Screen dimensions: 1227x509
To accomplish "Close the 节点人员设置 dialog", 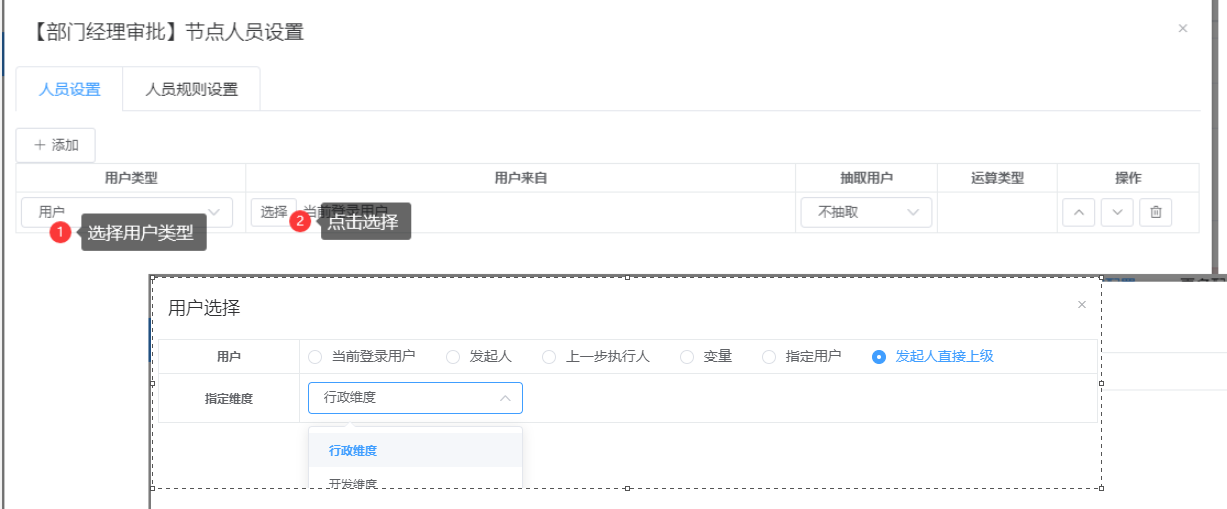I will pos(1183,29).
